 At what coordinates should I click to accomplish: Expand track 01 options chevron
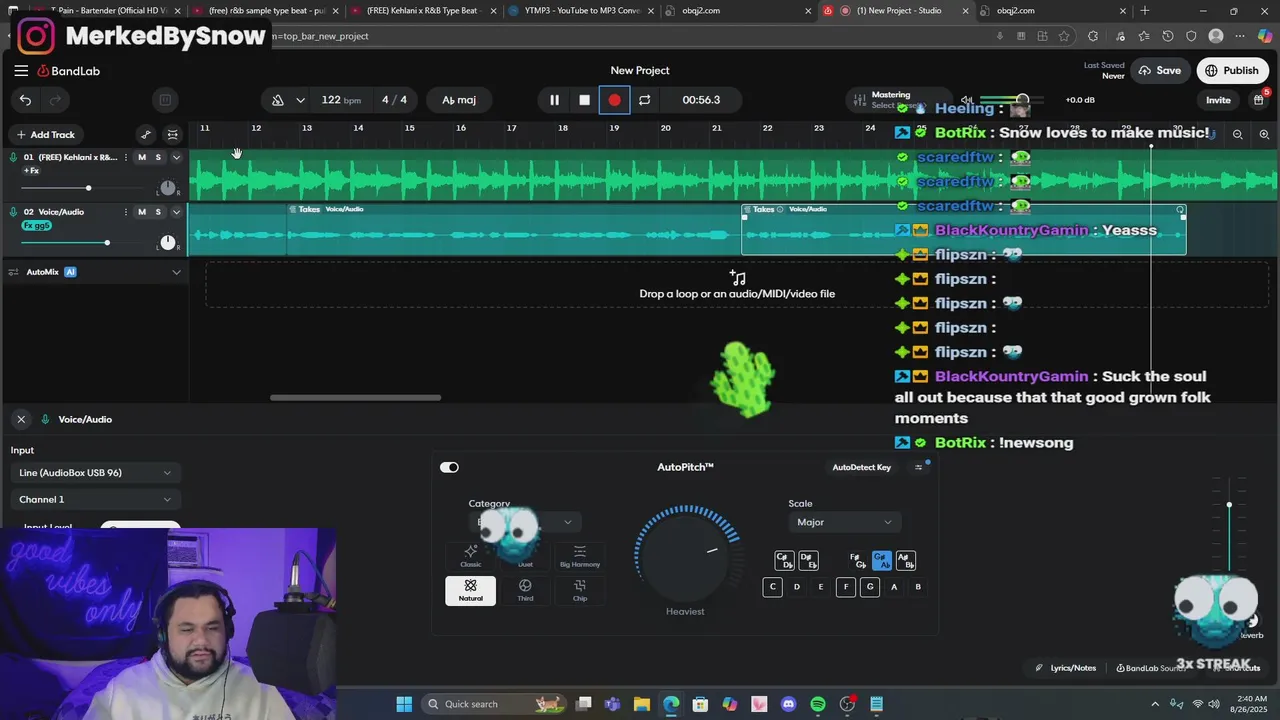point(176,157)
